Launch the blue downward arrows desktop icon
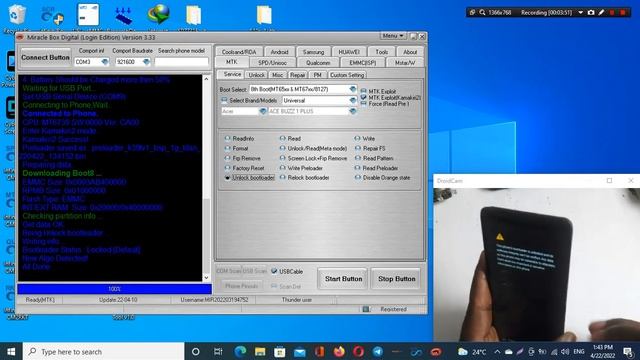Image resolution: width=640 pixels, height=360 pixels. point(123,16)
